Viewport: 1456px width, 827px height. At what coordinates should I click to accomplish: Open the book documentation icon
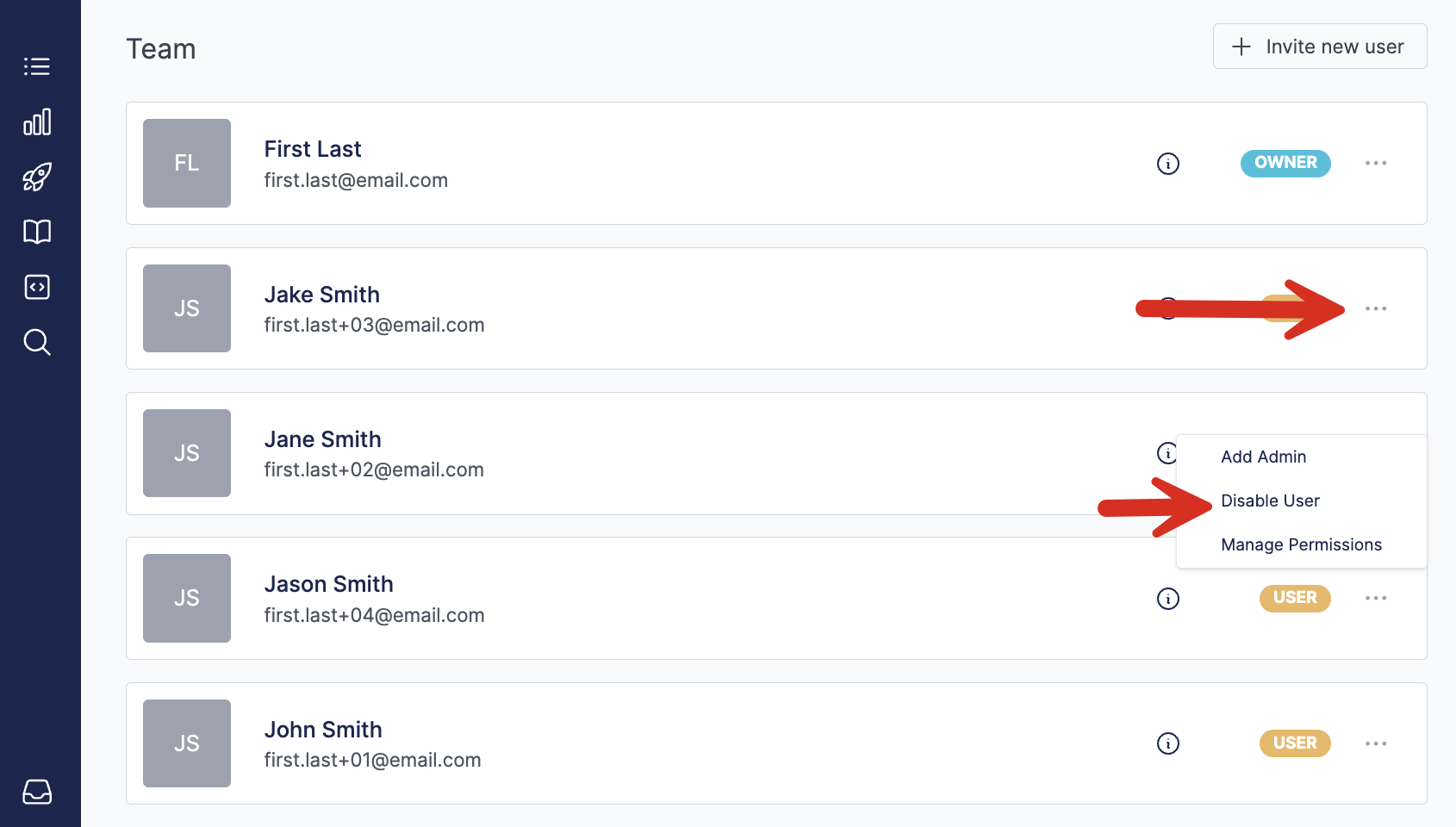tap(37, 232)
